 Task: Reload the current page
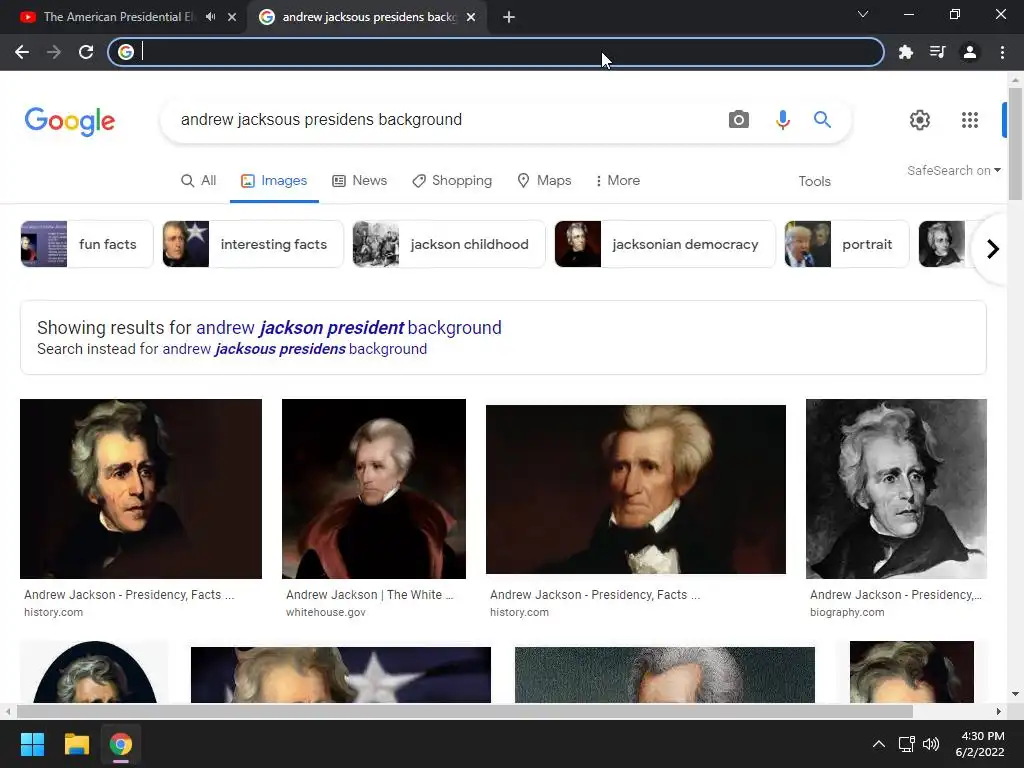pyautogui.click(x=86, y=52)
